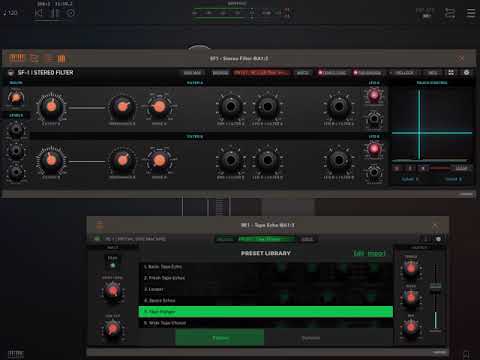Open SF-1 settings gear

click(x=466, y=72)
